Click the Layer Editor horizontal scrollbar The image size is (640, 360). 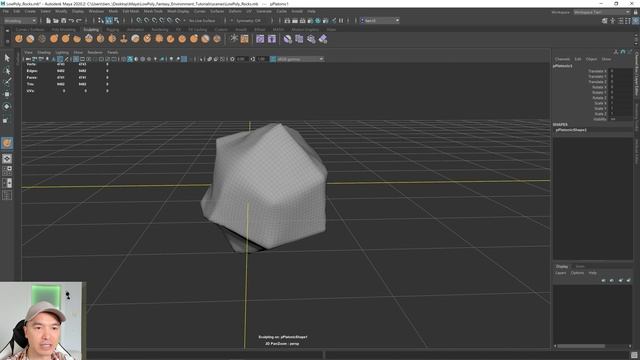pyautogui.click(x=581, y=346)
